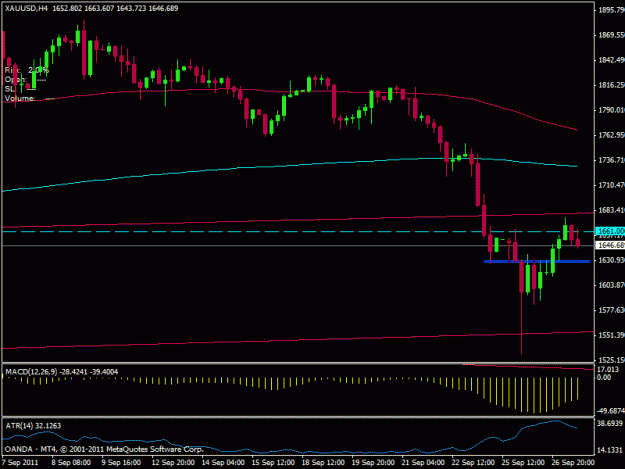625x469 pixels.
Task: Click the 1895.79 price scale value
Action: point(611,10)
